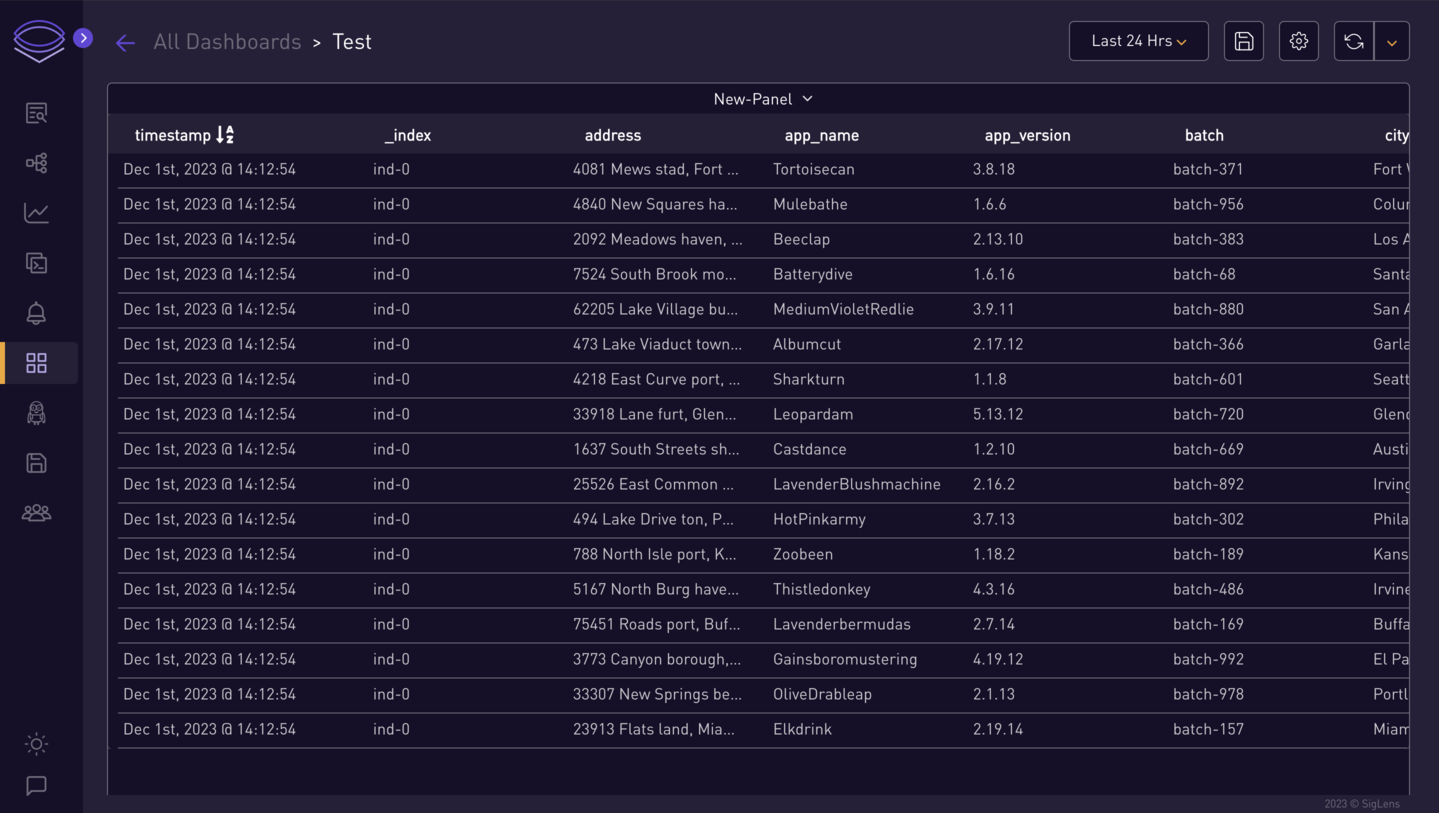The image size is (1439, 813).
Task: Select the MediumVioletRedlie cell
Action: click(843, 309)
